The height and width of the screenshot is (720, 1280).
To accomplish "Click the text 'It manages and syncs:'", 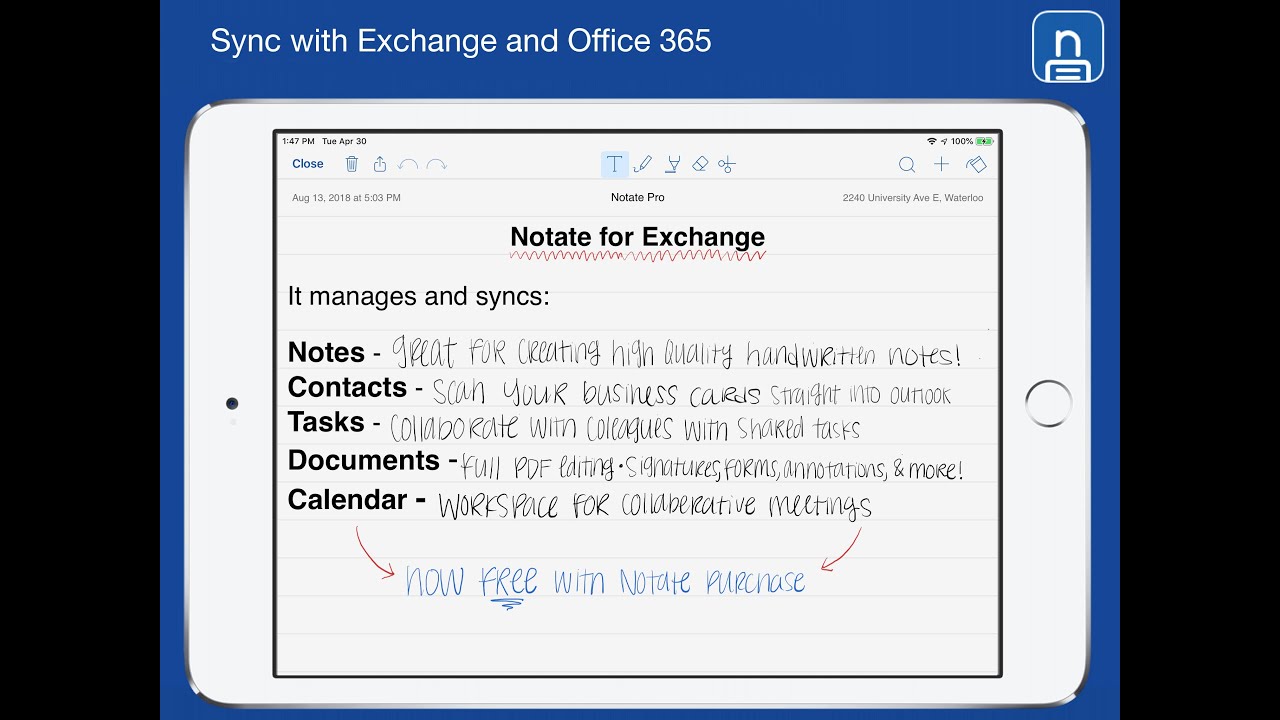I will (418, 297).
